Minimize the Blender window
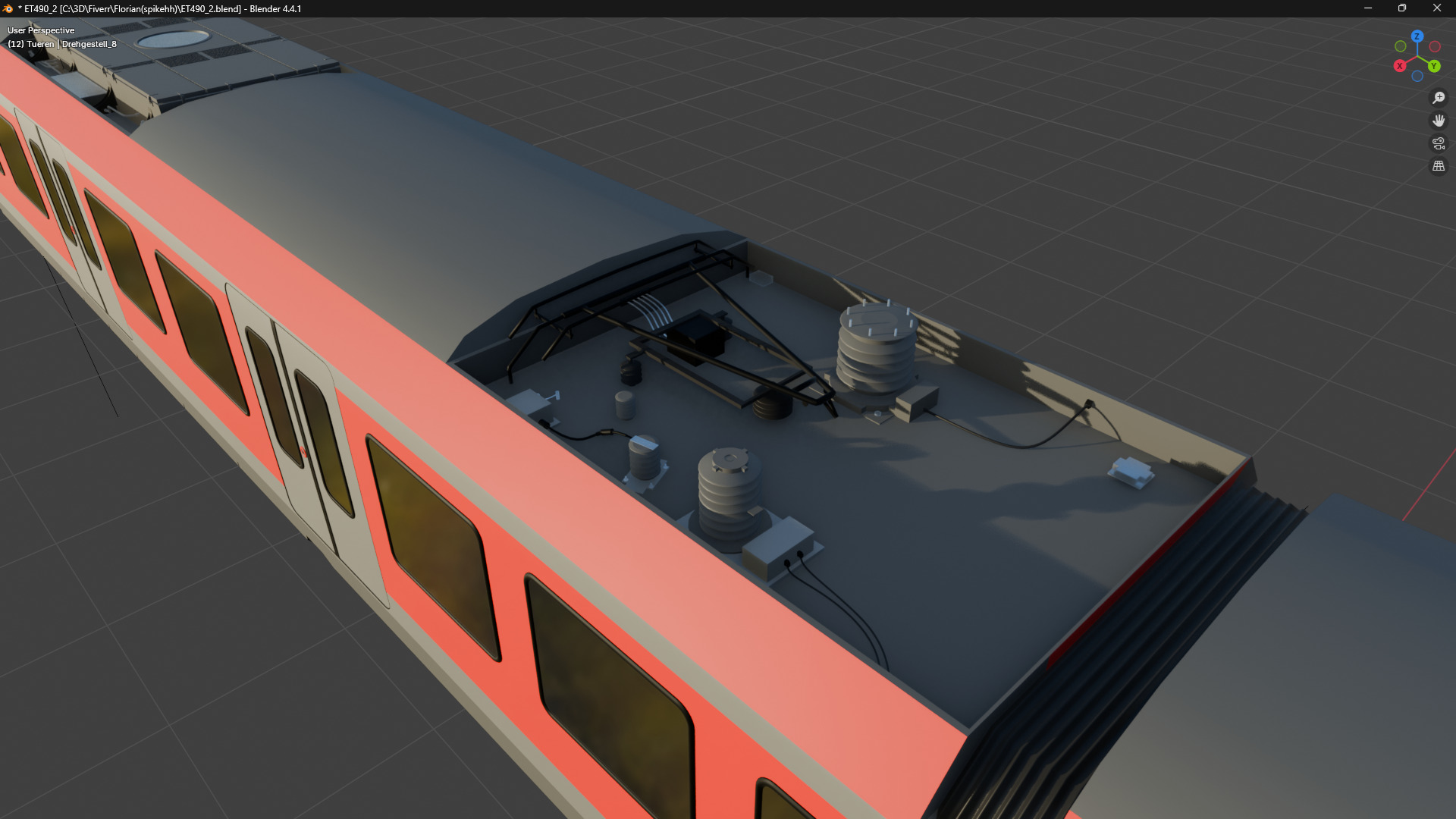 point(1368,8)
